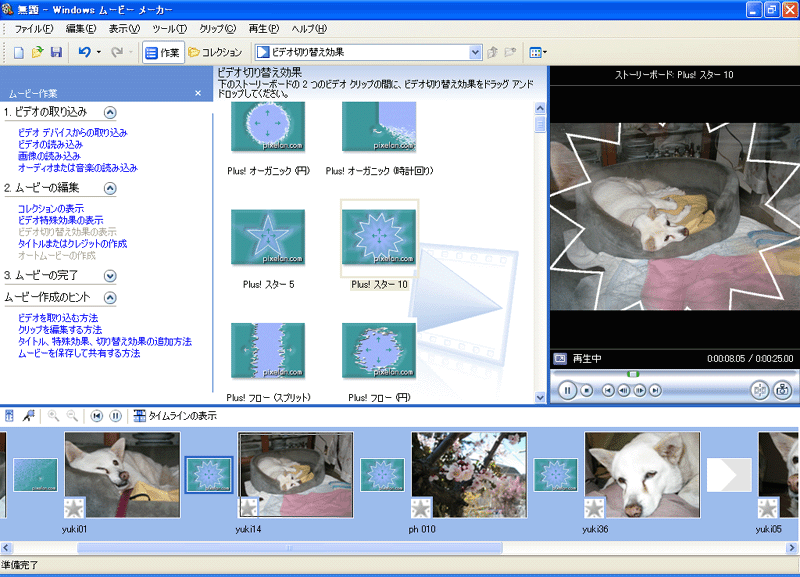This screenshot has height=577, width=800.
Task: Expand the 3. ムービーの完了 section
Action: [x=110, y=276]
